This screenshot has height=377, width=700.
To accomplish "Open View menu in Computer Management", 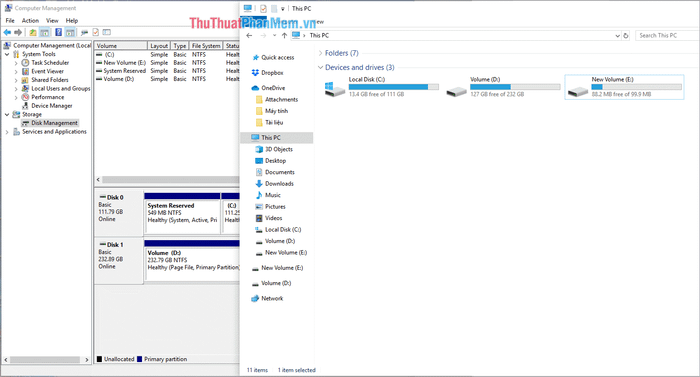I will pyautogui.click(x=52, y=21).
